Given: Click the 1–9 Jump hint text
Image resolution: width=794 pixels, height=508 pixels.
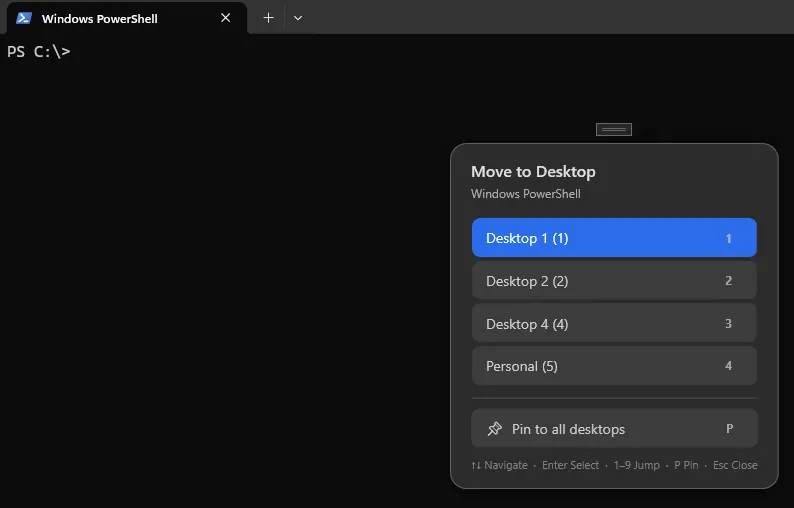Looking at the screenshot, I should (637, 465).
